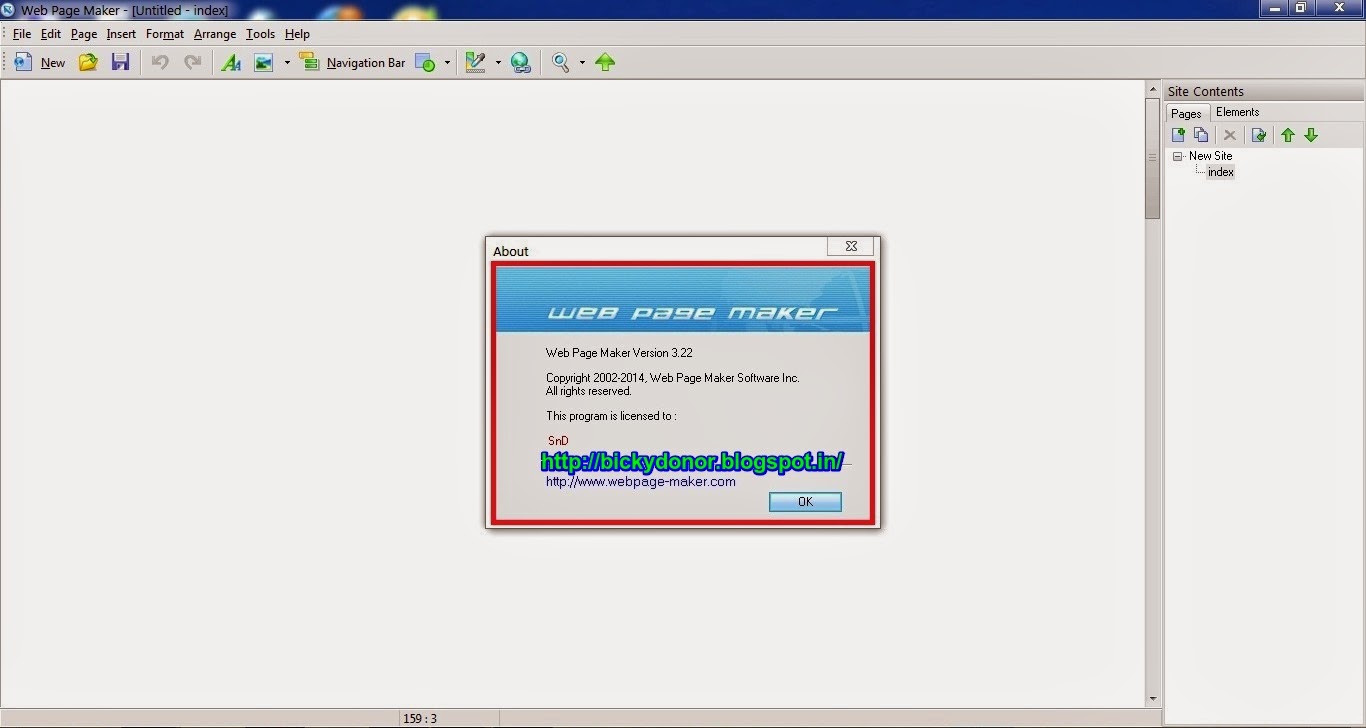Insert a Navigation Bar from the toolbar
This screenshot has width=1366, height=728.
click(x=352, y=63)
